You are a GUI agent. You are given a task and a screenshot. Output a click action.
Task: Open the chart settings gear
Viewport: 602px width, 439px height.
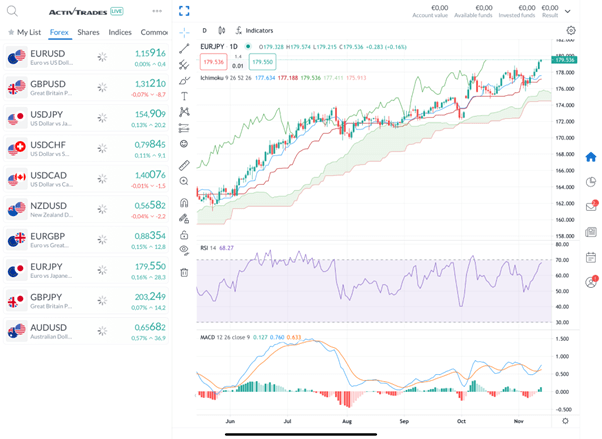pos(571,31)
